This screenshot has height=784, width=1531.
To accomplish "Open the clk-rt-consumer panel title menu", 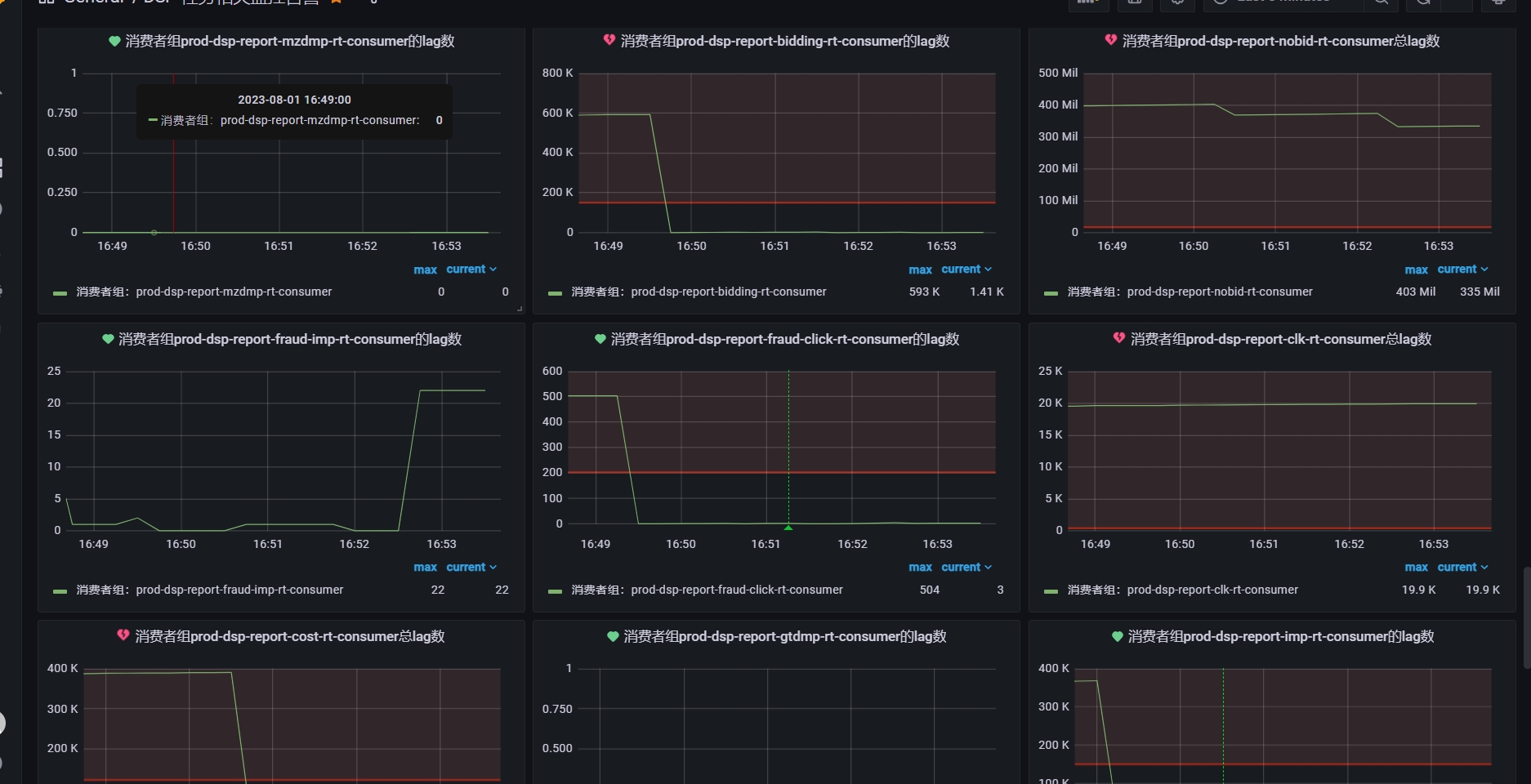I will click(x=1281, y=339).
